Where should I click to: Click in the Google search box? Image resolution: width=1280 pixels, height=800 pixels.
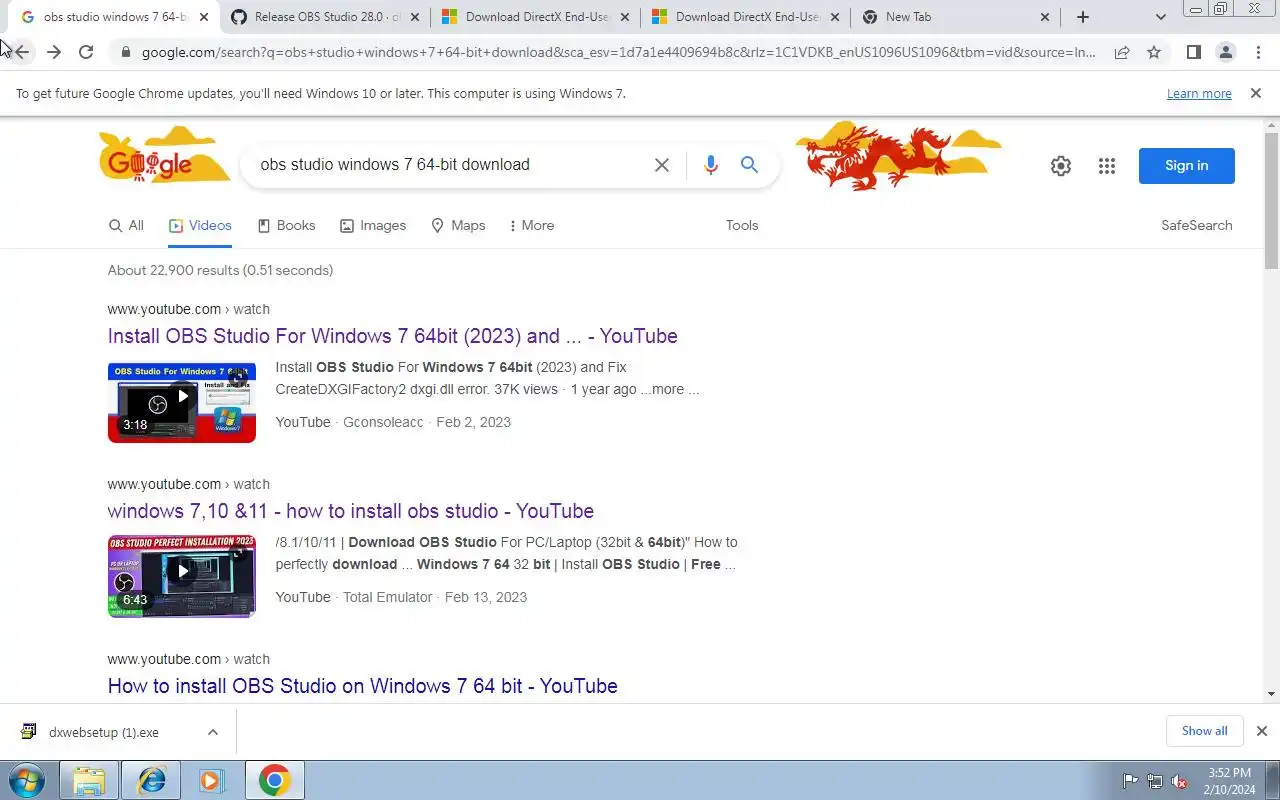(450, 165)
